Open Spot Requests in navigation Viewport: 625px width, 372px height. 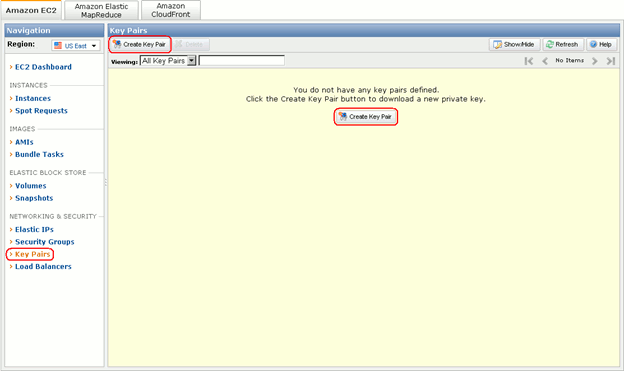pyautogui.click(x=41, y=111)
